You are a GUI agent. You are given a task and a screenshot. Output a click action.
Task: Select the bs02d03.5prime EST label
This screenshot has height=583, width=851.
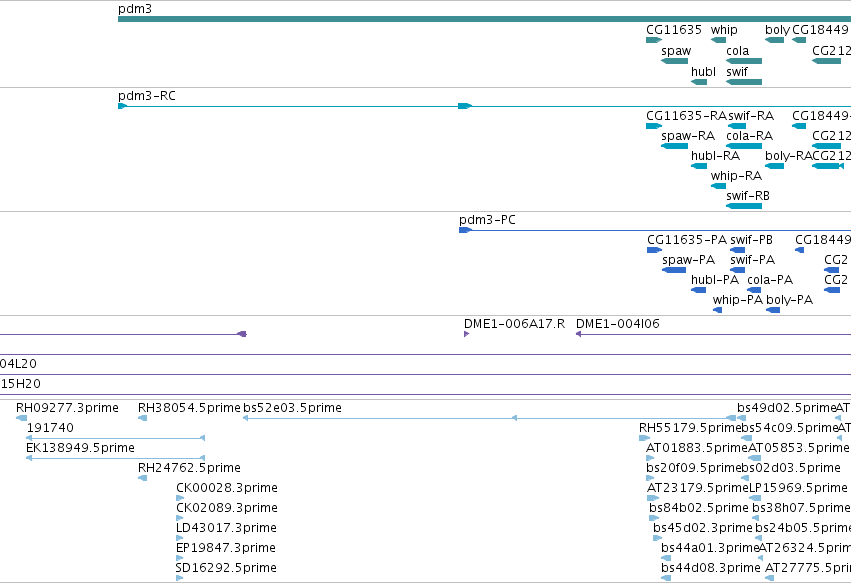point(791,468)
